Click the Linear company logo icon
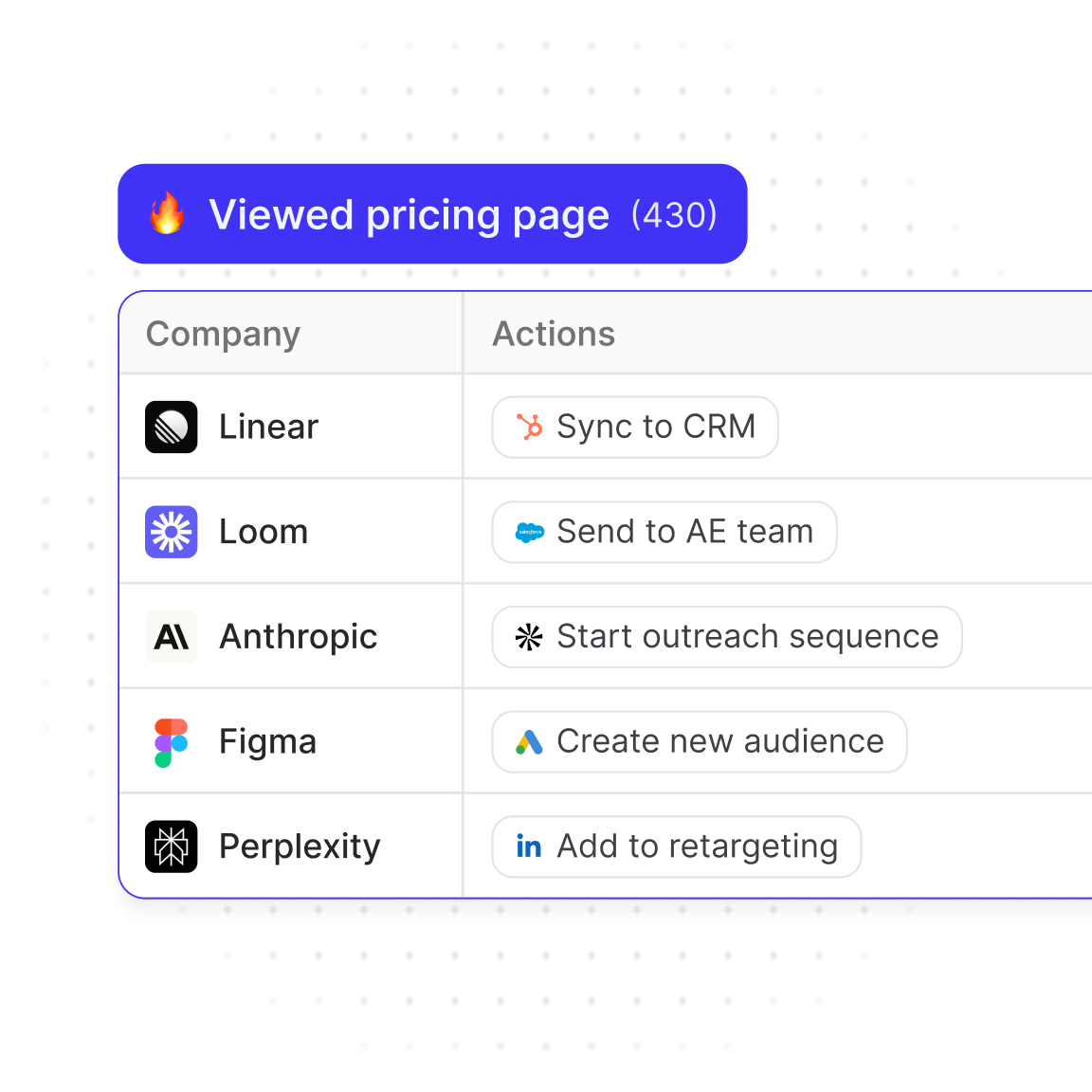 [172, 427]
